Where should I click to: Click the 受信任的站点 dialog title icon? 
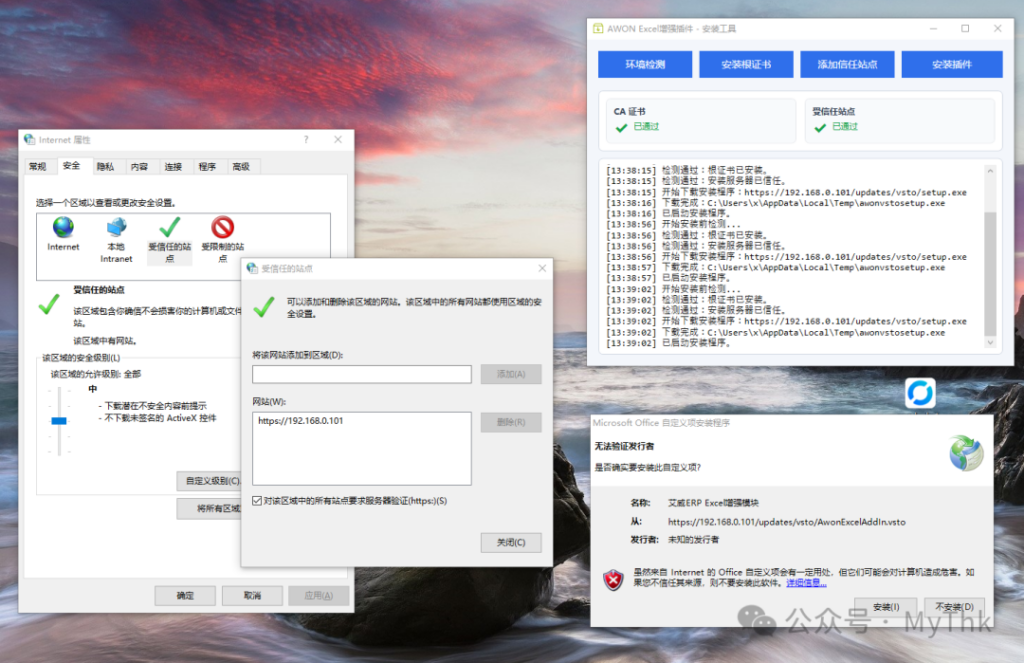click(x=252, y=268)
